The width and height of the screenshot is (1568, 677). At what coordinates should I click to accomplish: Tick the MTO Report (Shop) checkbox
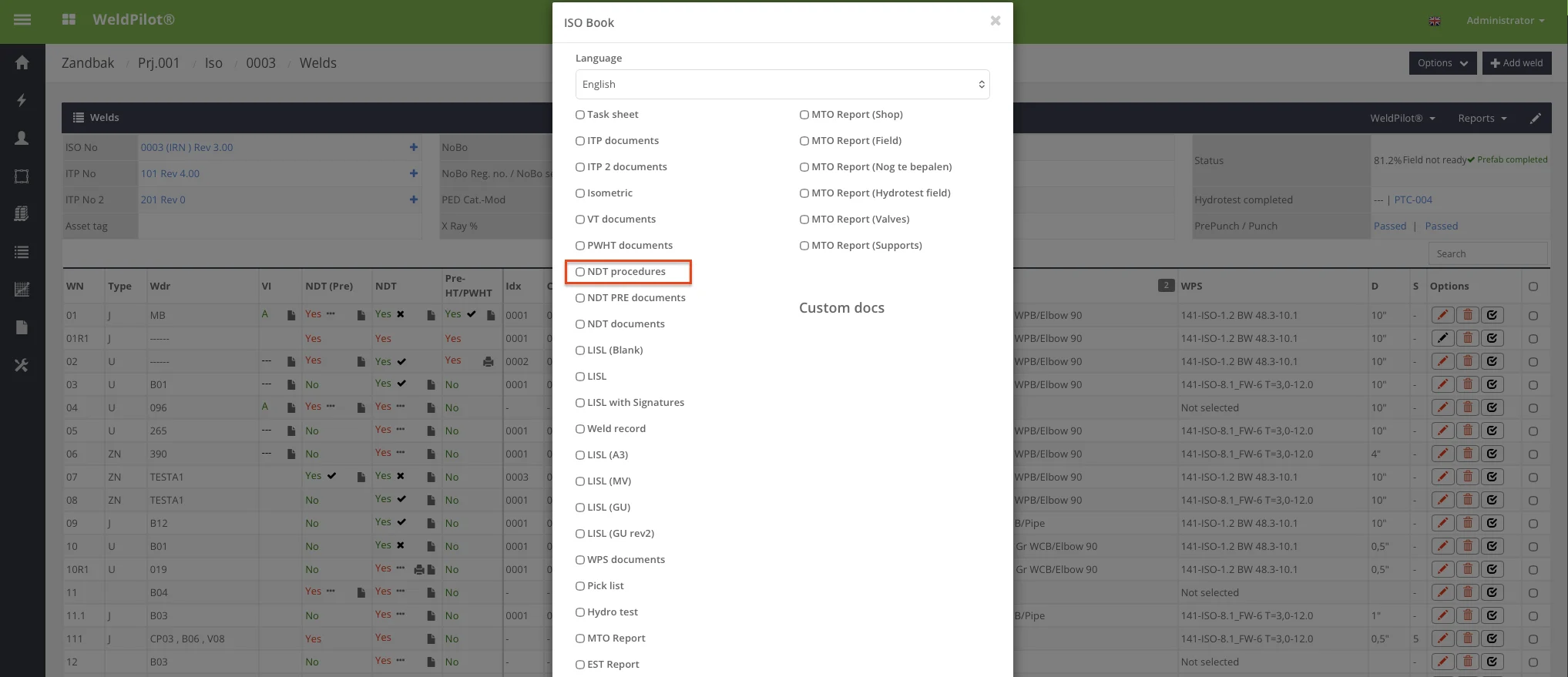click(804, 115)
